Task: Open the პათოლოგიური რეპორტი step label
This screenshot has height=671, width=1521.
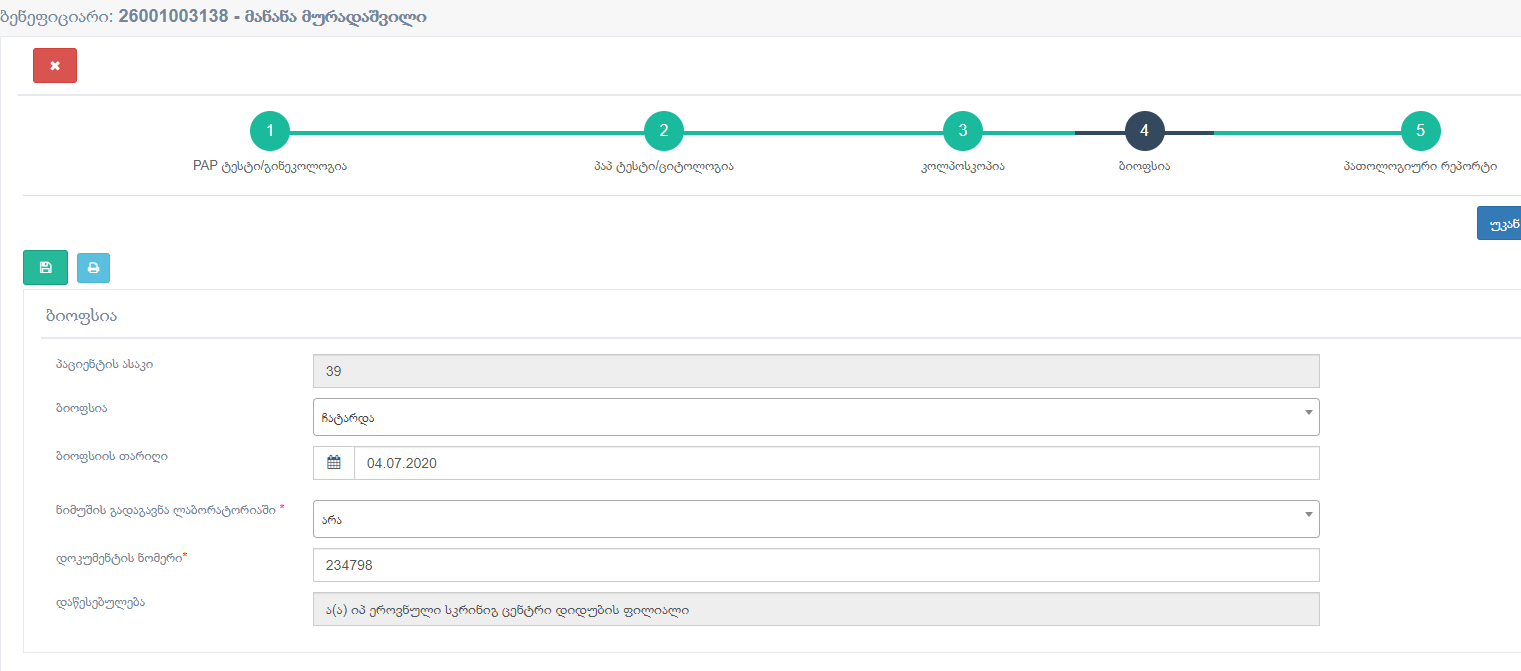Action: pyautogui.click(x=1420, y=167)
